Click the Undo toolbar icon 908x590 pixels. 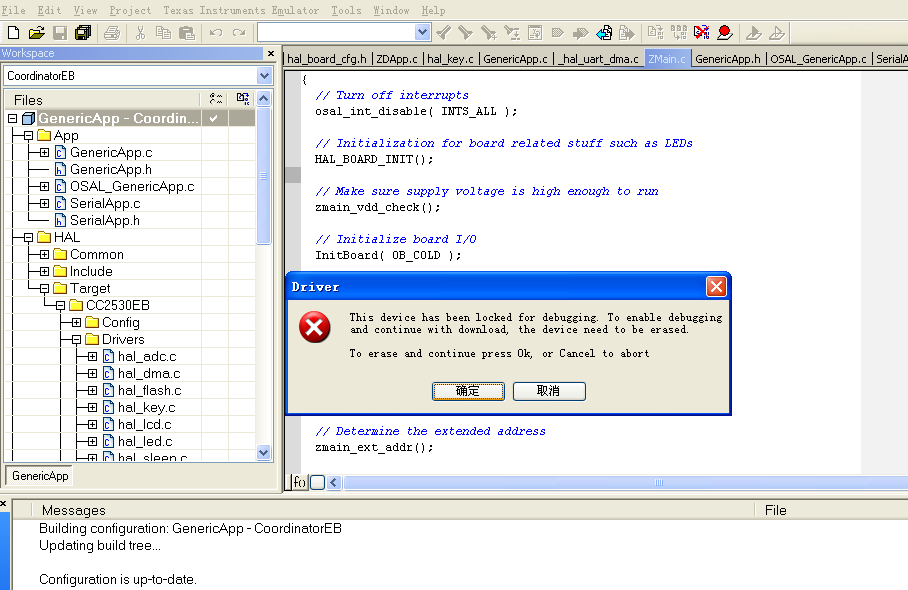coord(215,33)
